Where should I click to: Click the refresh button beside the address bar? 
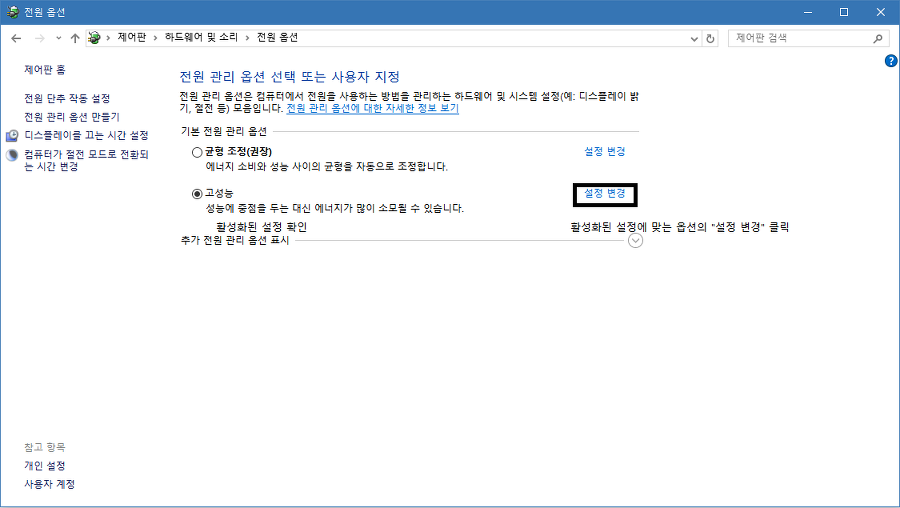tap(711, 38)
